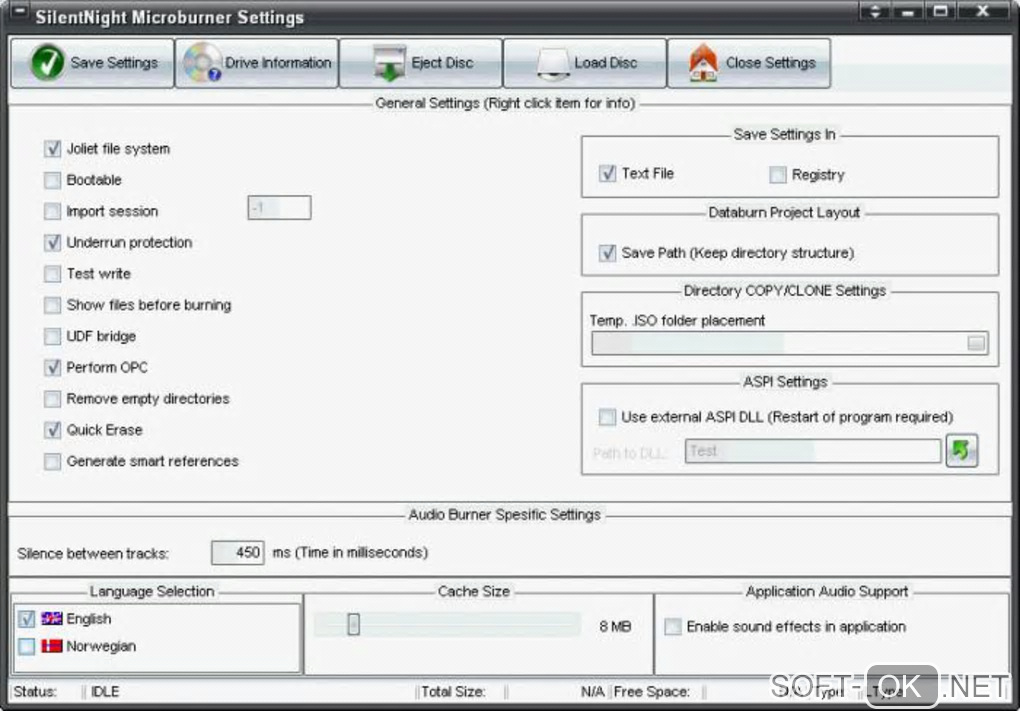Click the house icon for Close Settings

[703, 62]
